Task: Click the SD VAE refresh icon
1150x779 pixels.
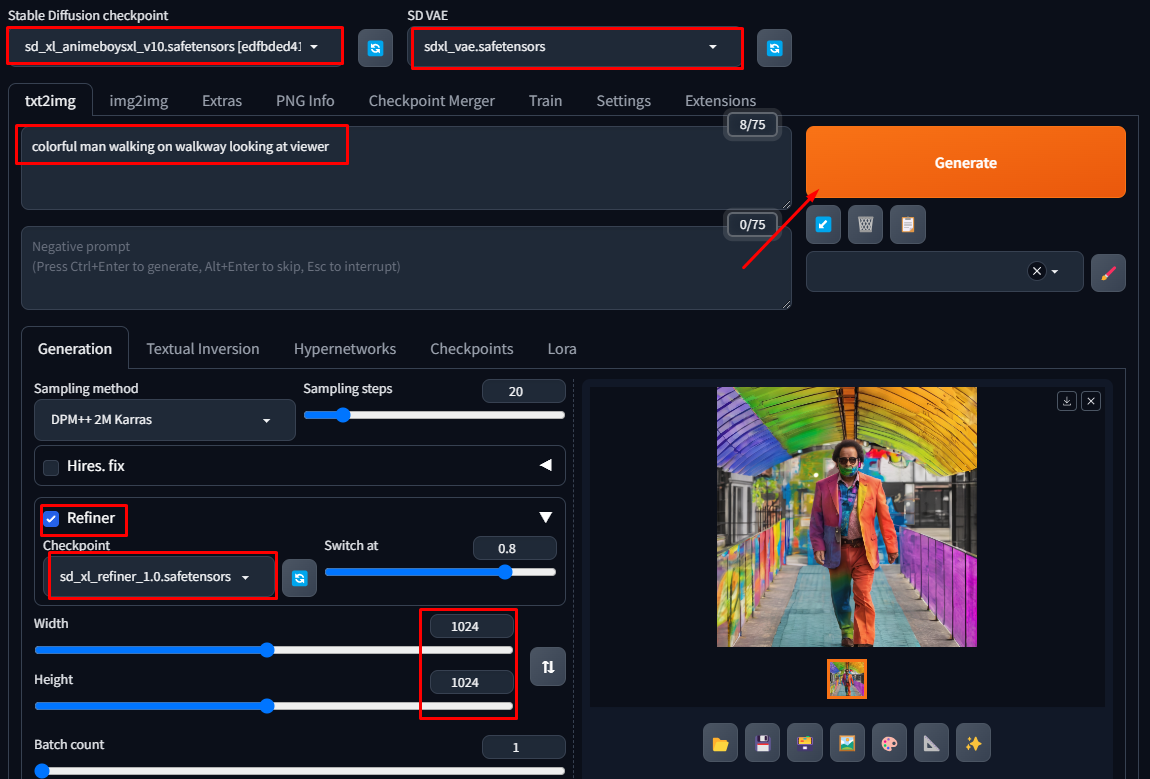Action: (x=774, y=48)
